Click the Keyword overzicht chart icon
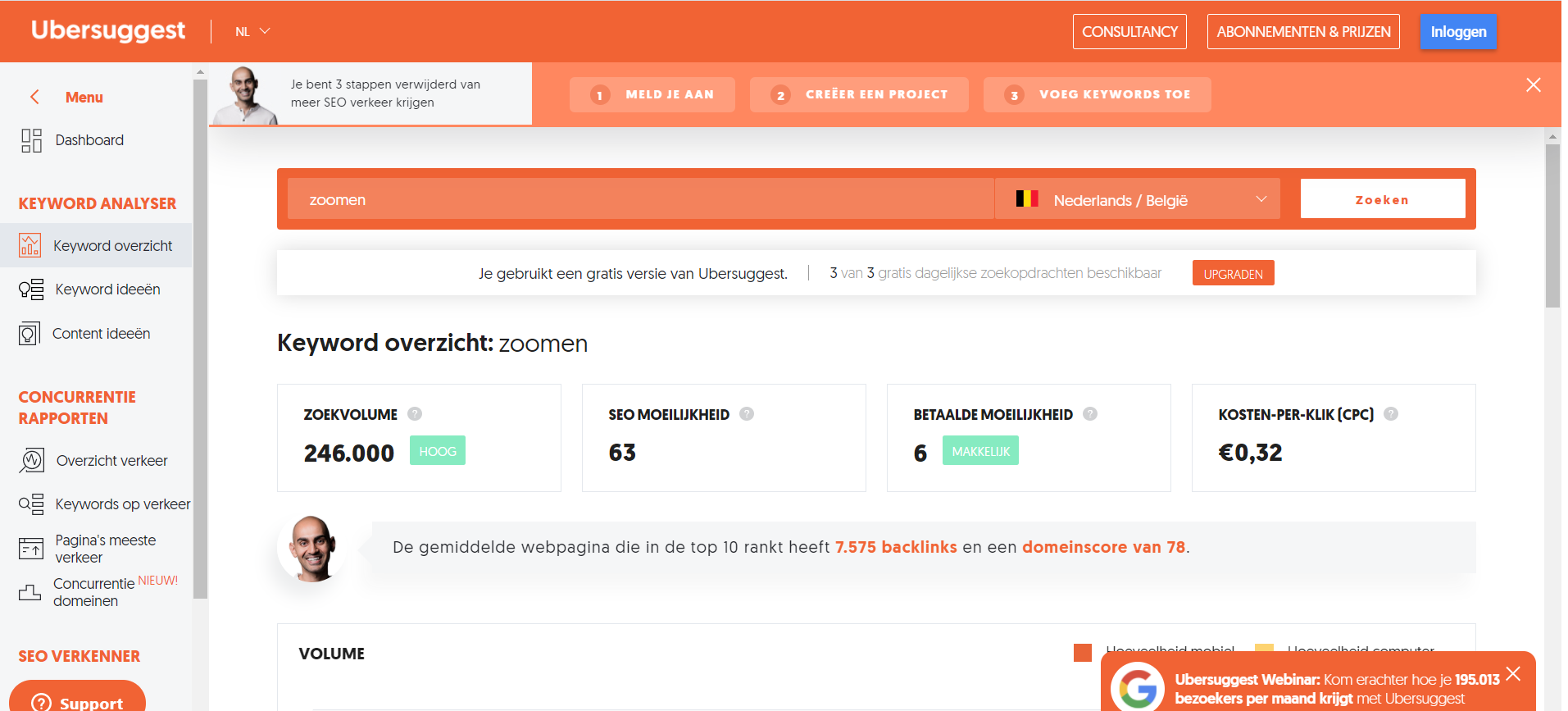Screen dimensions: 1568x711 (x=30, y=245)
